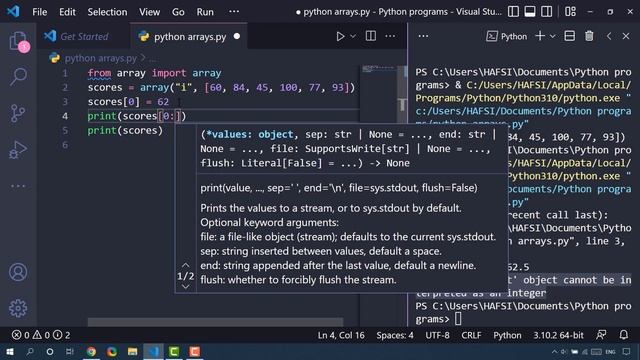
Task: Open the errors and warnings status item
Action: click(41, 335)
